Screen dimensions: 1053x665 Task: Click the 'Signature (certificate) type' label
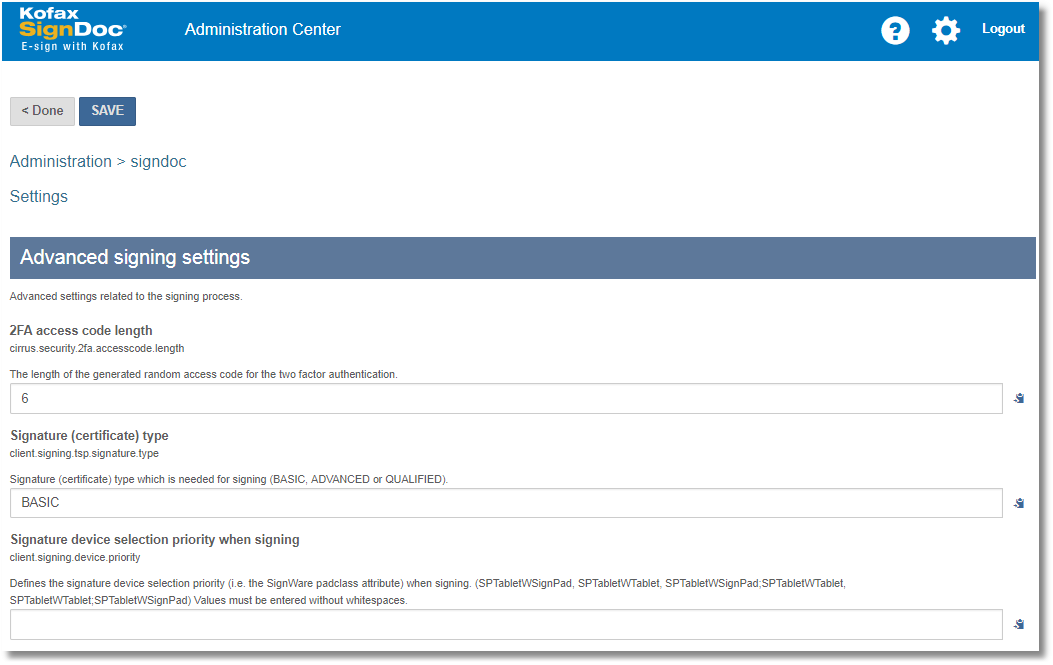click(x=89, y=435)
